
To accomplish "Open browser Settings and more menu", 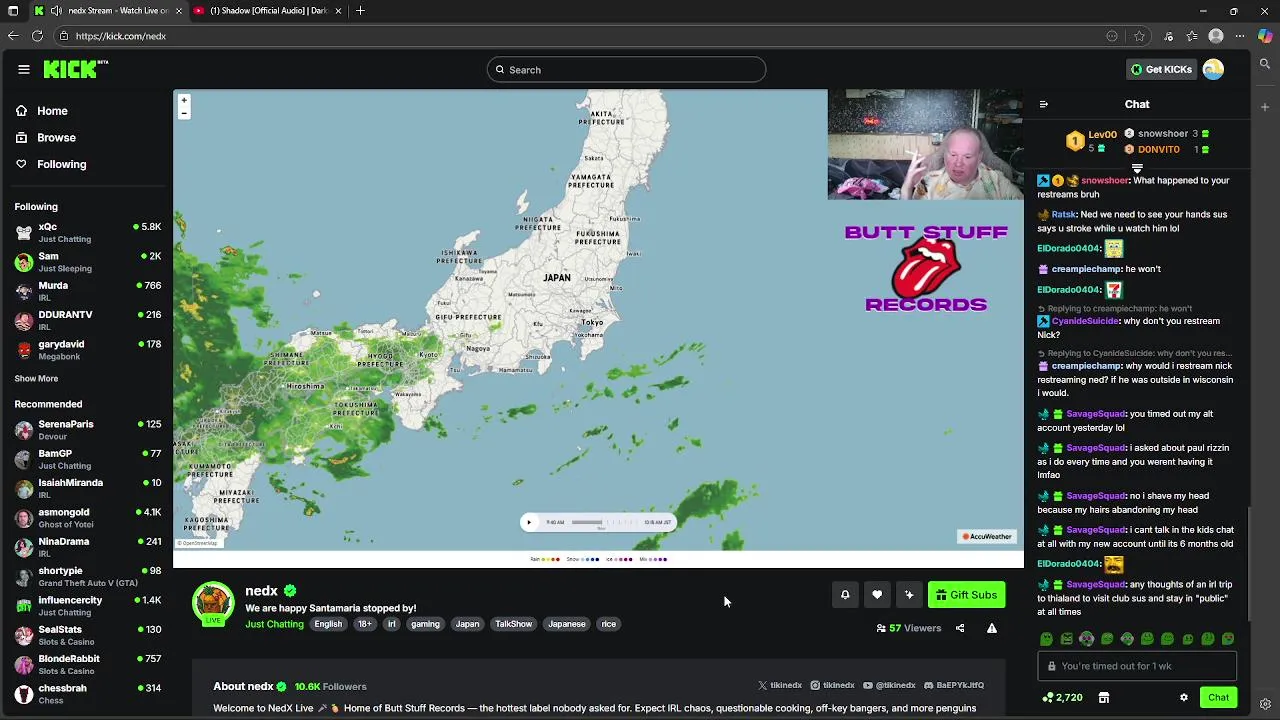I will 1241,36.
